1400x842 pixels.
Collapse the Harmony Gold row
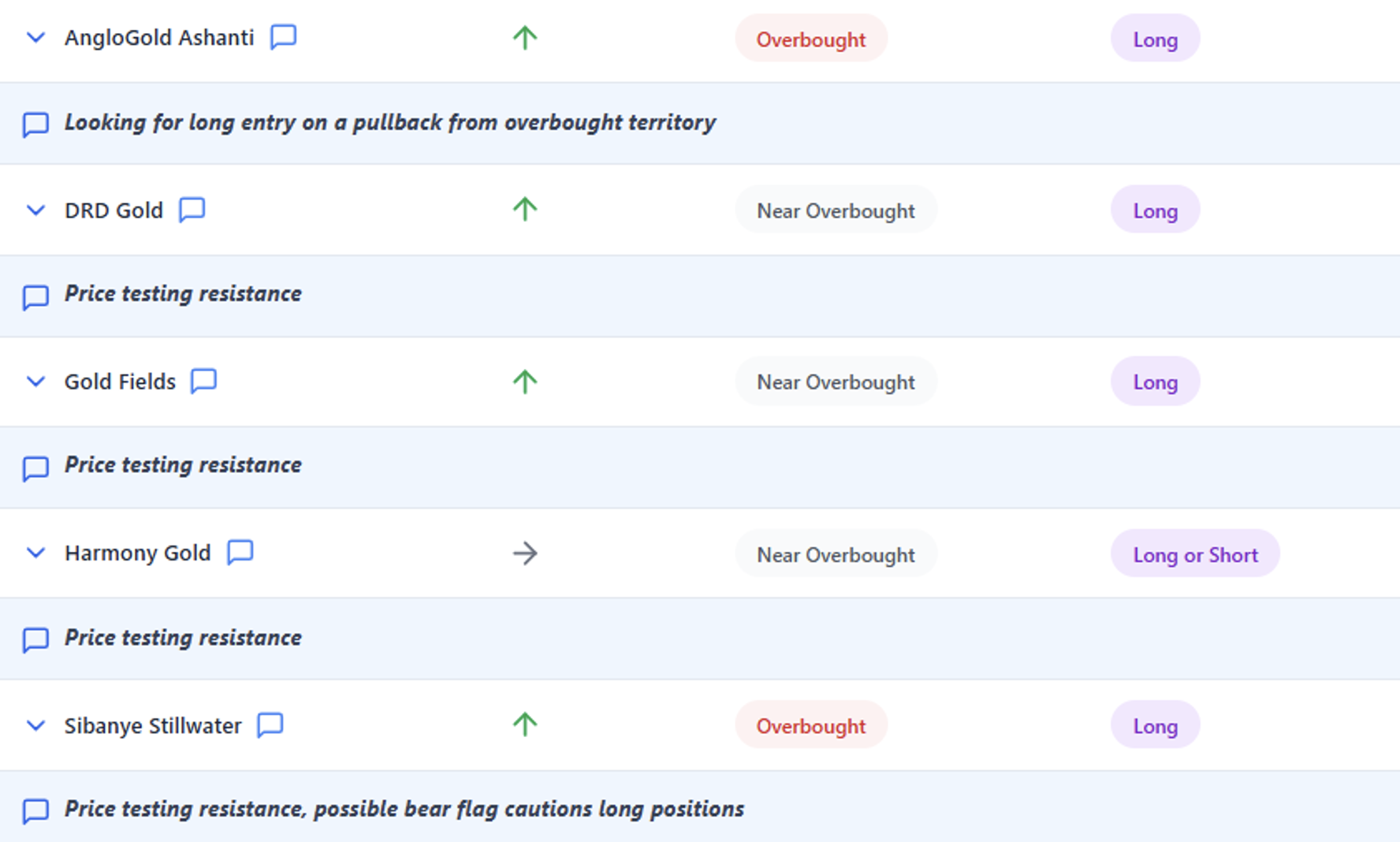coord(35,553)
